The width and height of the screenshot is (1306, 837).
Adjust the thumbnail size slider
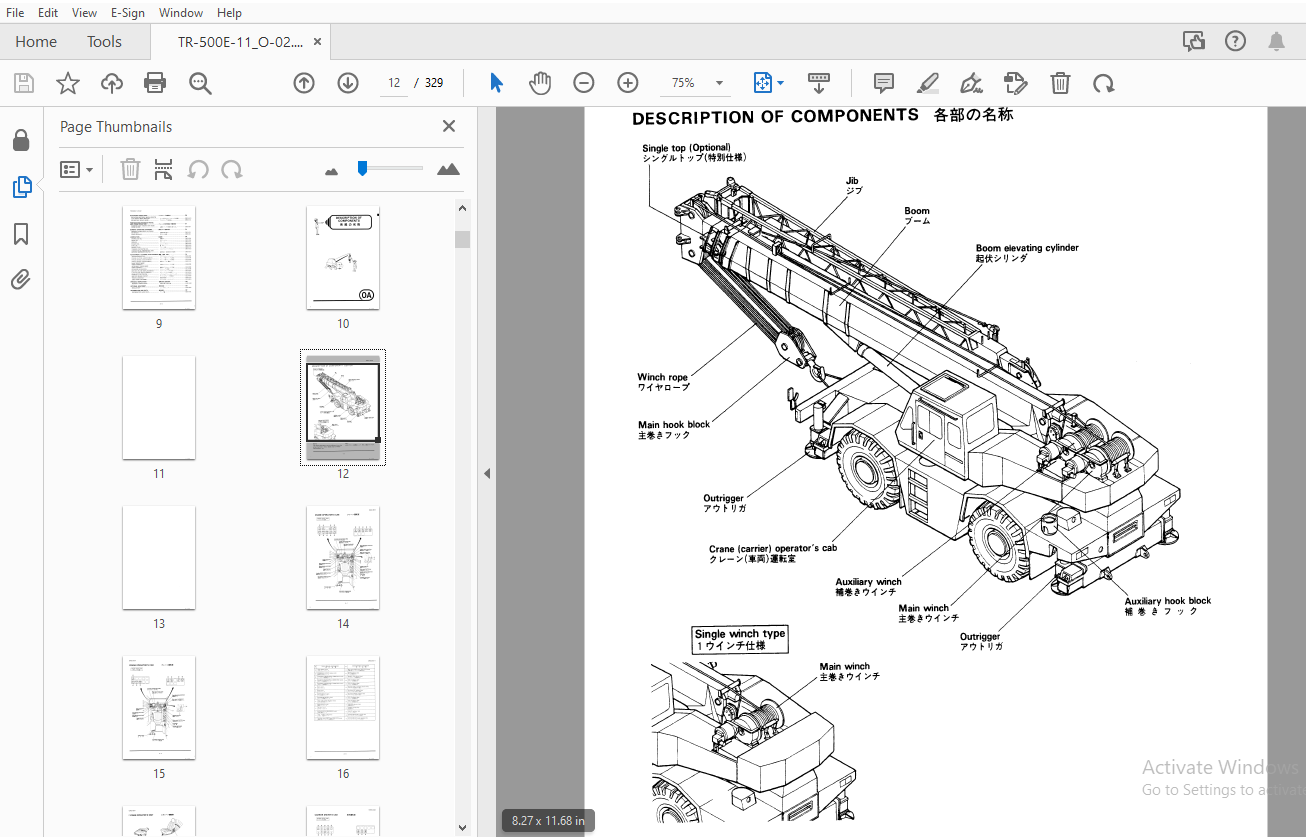coord(362,168)
